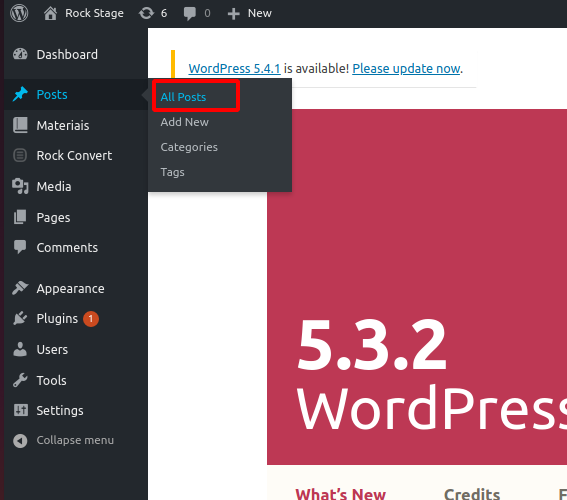Open the Media menu item
The height and width of the screenshot is (500, 567).
[x=54, y=187]
